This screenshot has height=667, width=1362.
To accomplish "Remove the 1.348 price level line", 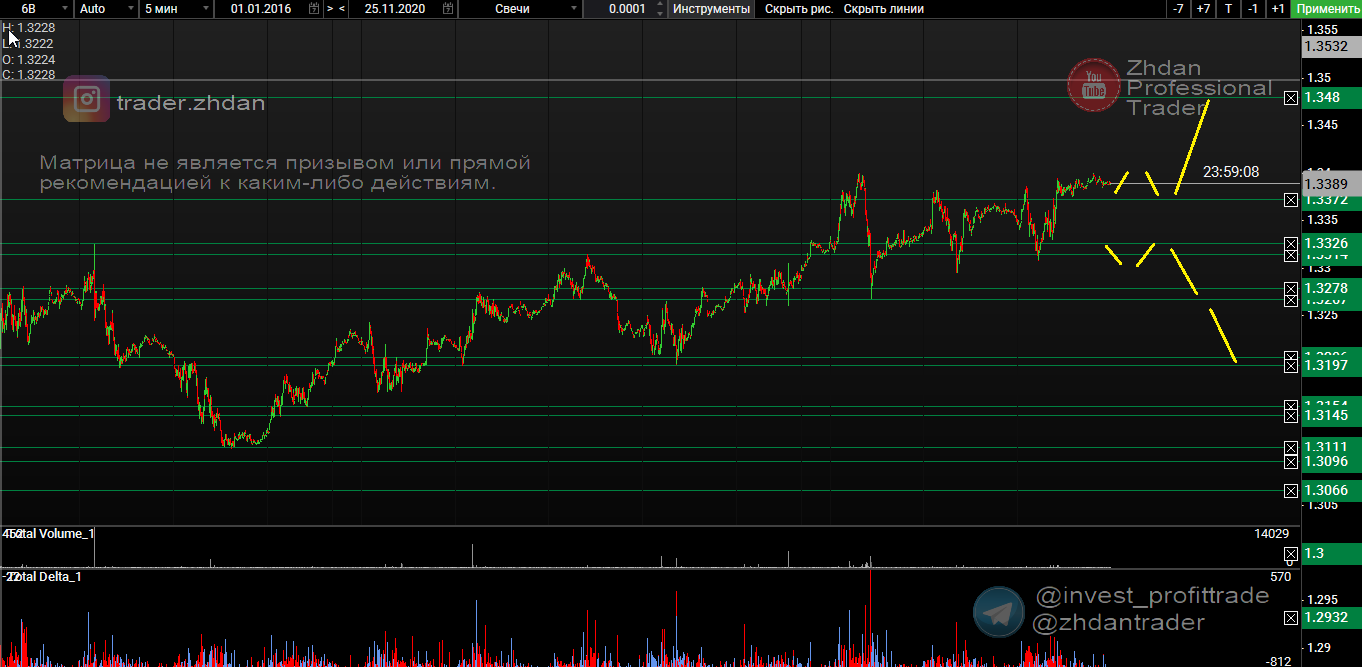I will pos(1290,97).
